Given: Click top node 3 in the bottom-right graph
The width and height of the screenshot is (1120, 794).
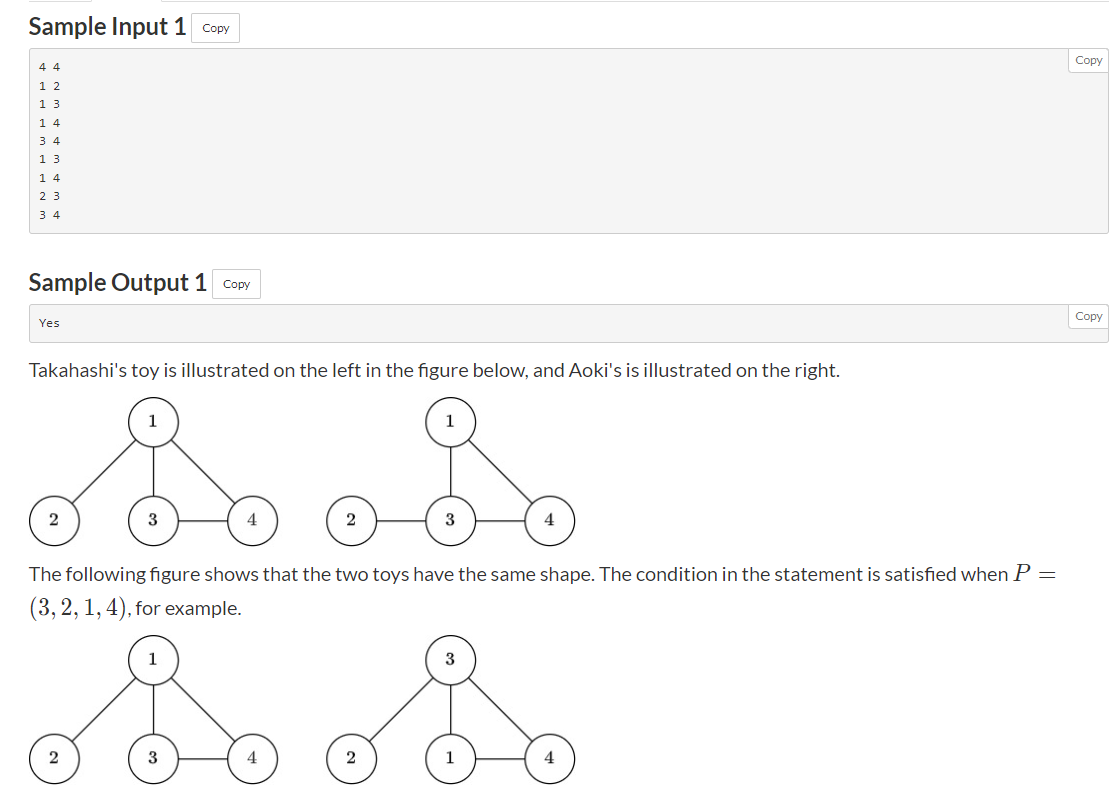Looking at the screenshot, I should coord(450,659).
